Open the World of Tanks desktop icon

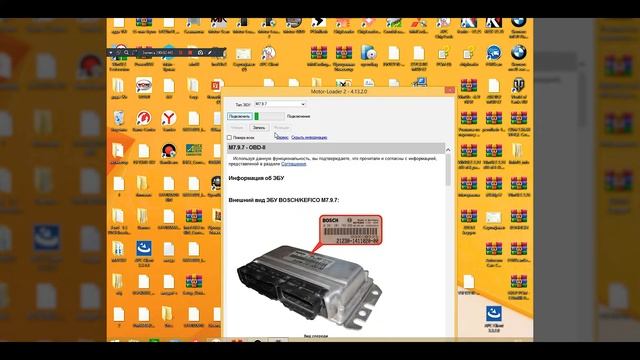click(518, 88)
